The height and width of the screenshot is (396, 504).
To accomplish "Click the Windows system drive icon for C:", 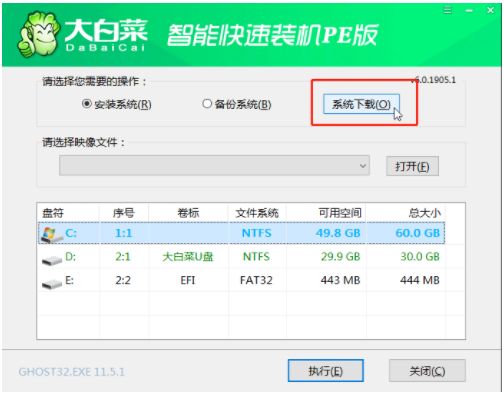I will click(52, 234).
